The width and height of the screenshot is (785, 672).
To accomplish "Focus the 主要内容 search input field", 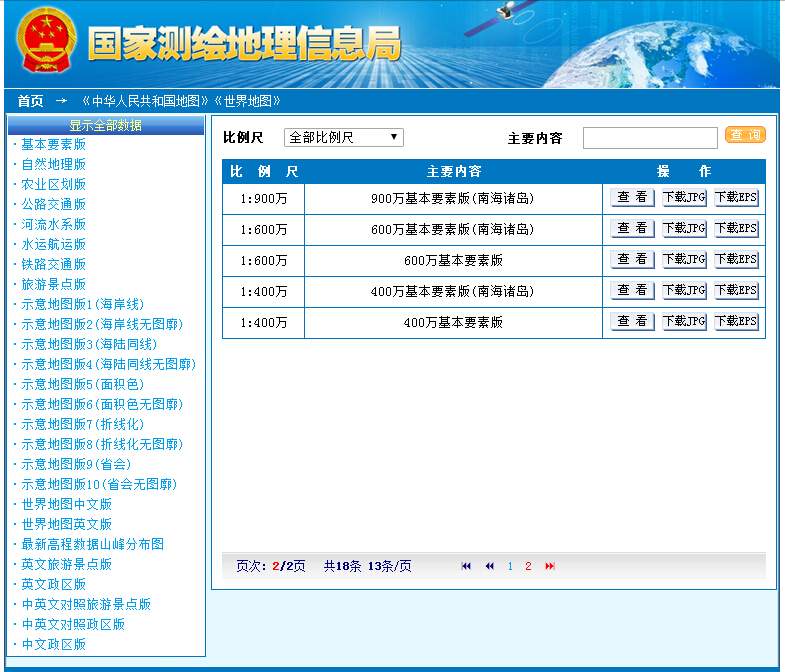I will click(650, 138).
